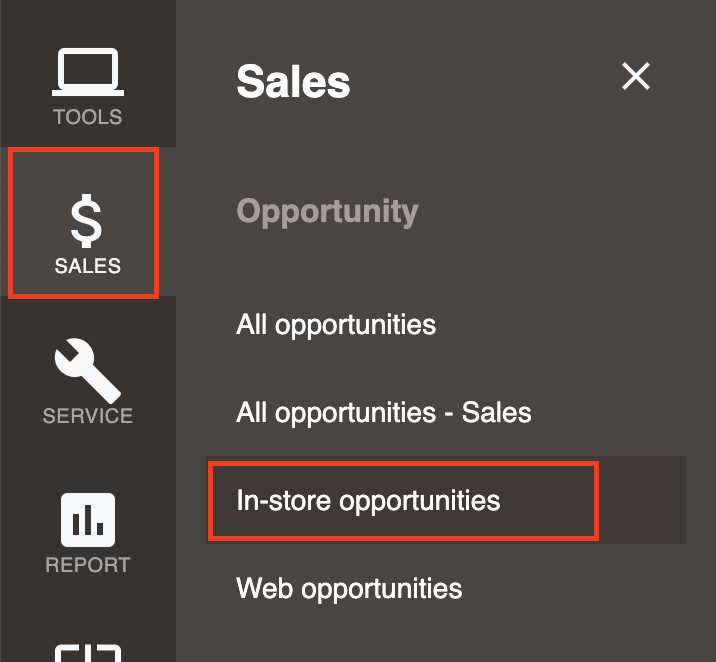Open All opportunities
716x662 pixels.
click(x=336, y=325)
